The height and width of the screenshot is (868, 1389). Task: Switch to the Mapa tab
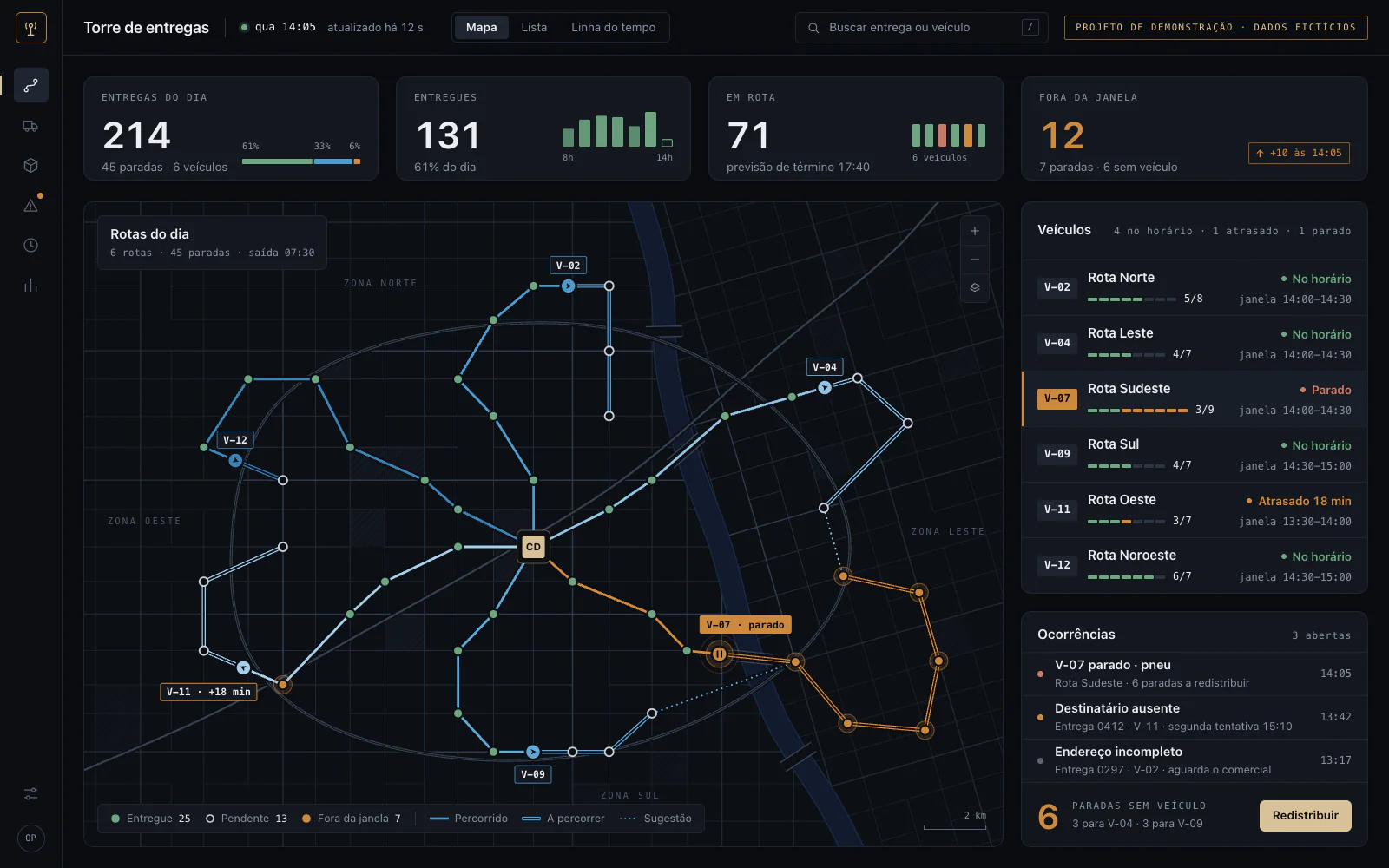[481, 28]
